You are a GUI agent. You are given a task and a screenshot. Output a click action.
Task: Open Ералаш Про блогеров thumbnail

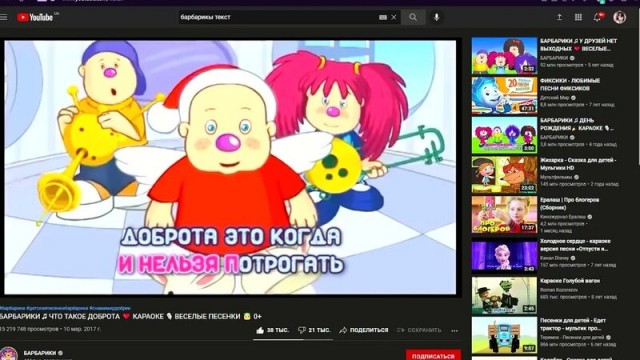(504, 215)
